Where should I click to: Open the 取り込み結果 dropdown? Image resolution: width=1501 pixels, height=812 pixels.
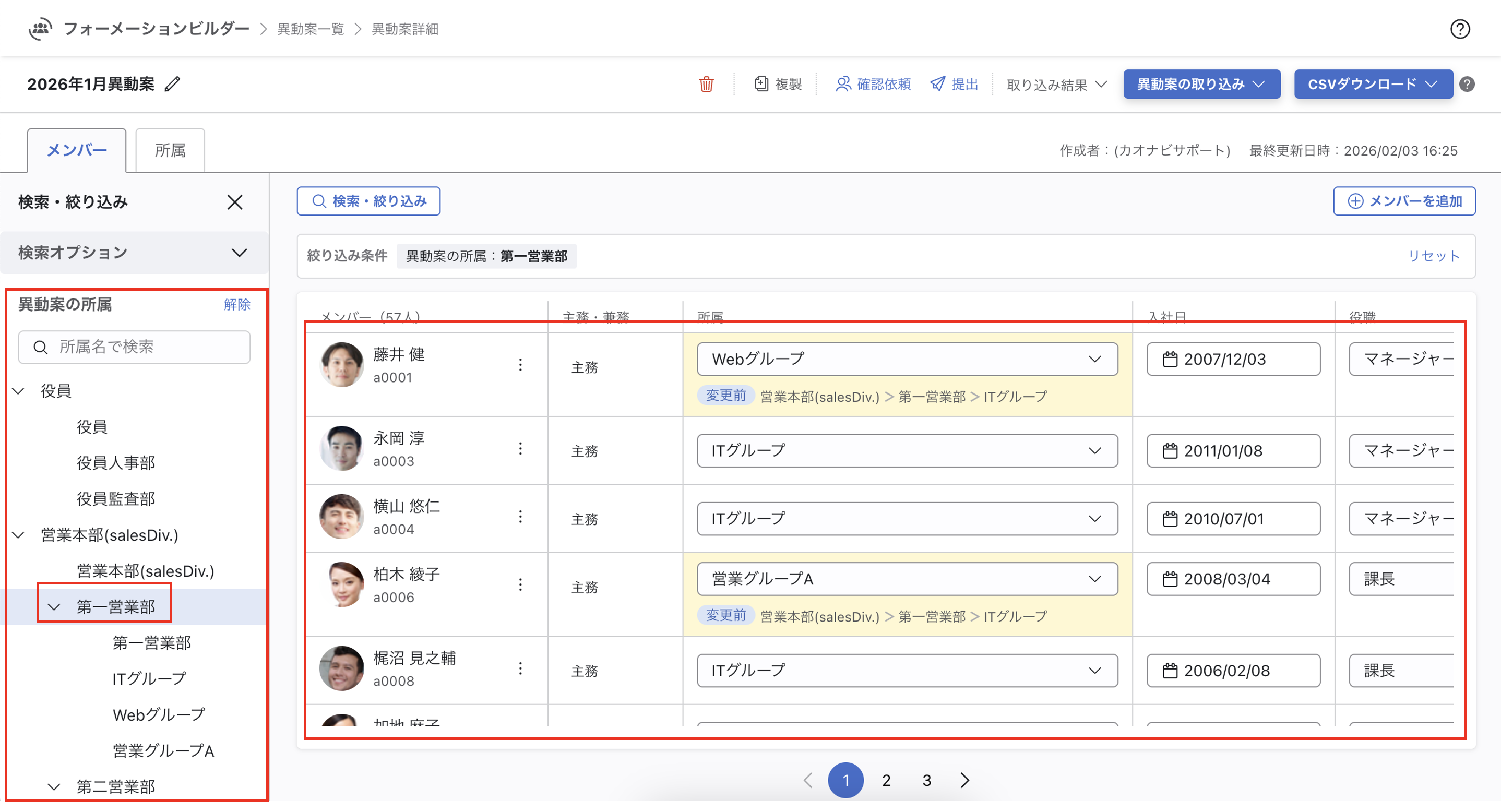click(x=1056, y=85)
